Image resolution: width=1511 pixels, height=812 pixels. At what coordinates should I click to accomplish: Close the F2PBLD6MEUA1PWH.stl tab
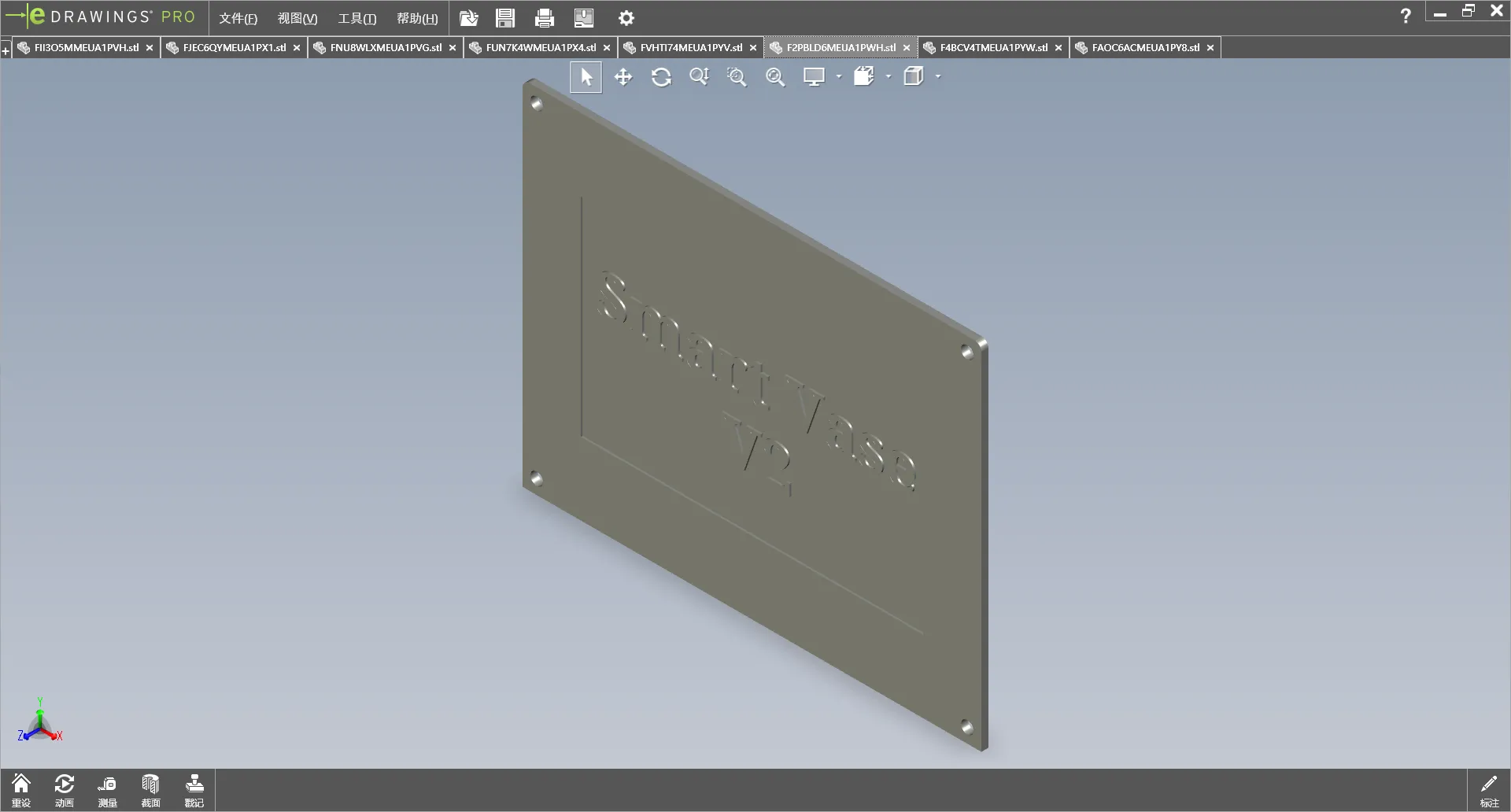907,48
